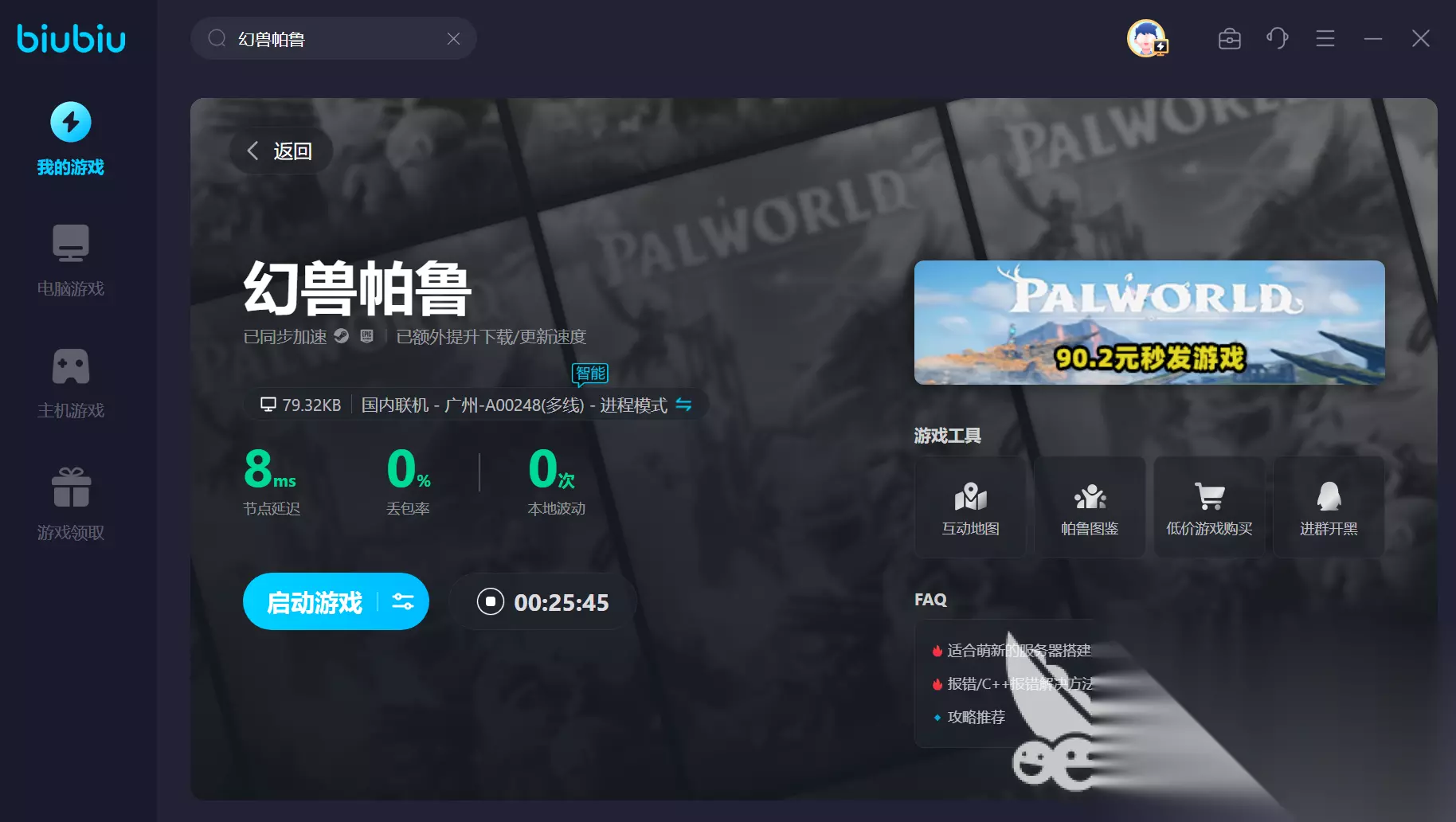Viewport: 1456px width, 822px height.
Task: Open Console Games (主机游戏) section
Action: click(x=71, y=383)
